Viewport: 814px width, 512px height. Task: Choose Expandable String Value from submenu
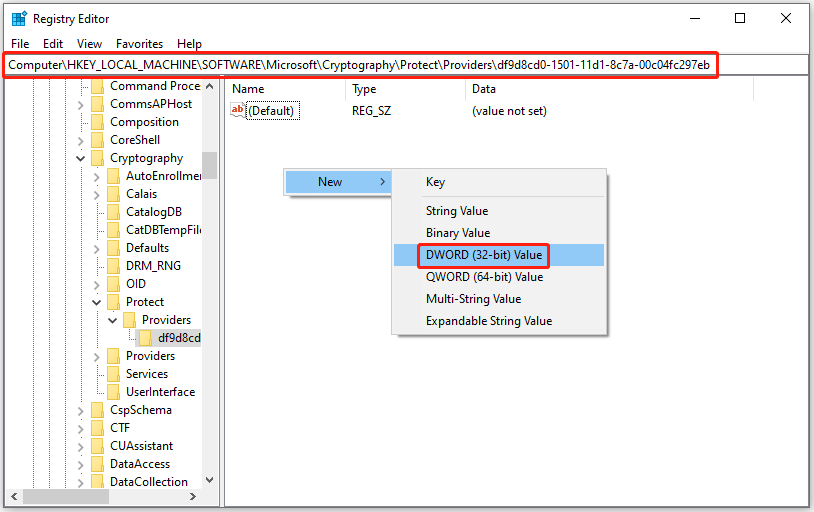pos(499,320)
